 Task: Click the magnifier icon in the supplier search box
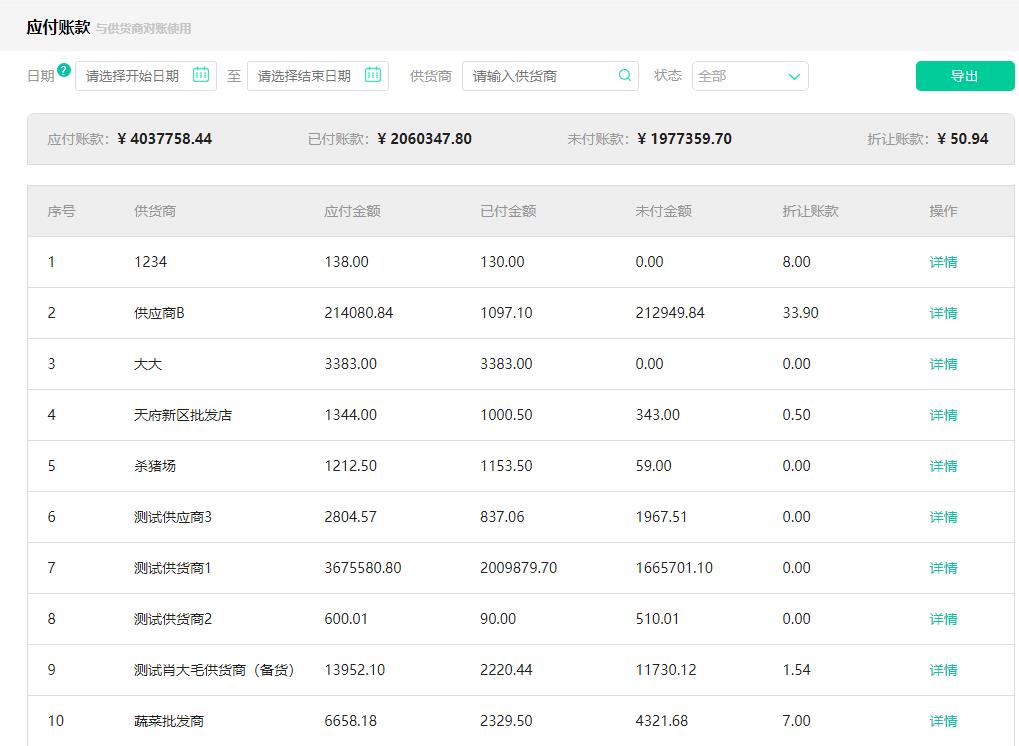[x=624, y=75]
